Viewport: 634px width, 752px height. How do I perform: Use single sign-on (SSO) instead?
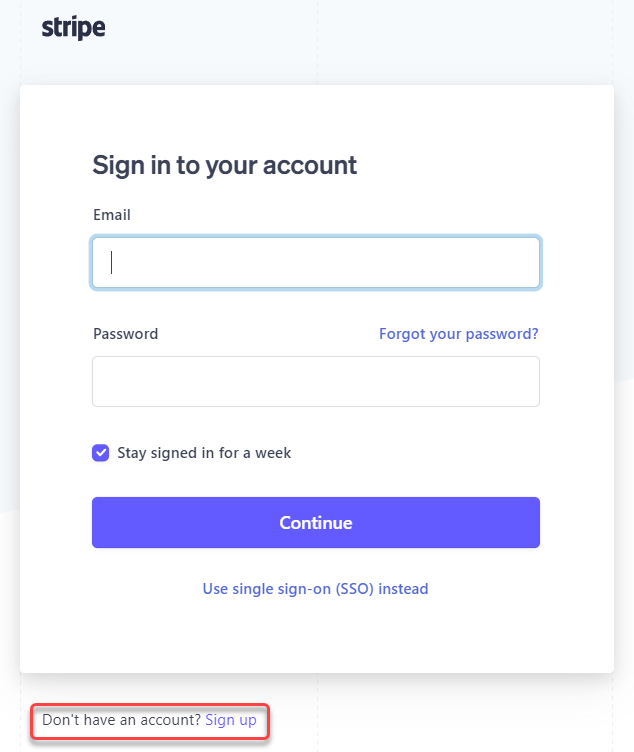pyautogui.click(x=316, y=588)
